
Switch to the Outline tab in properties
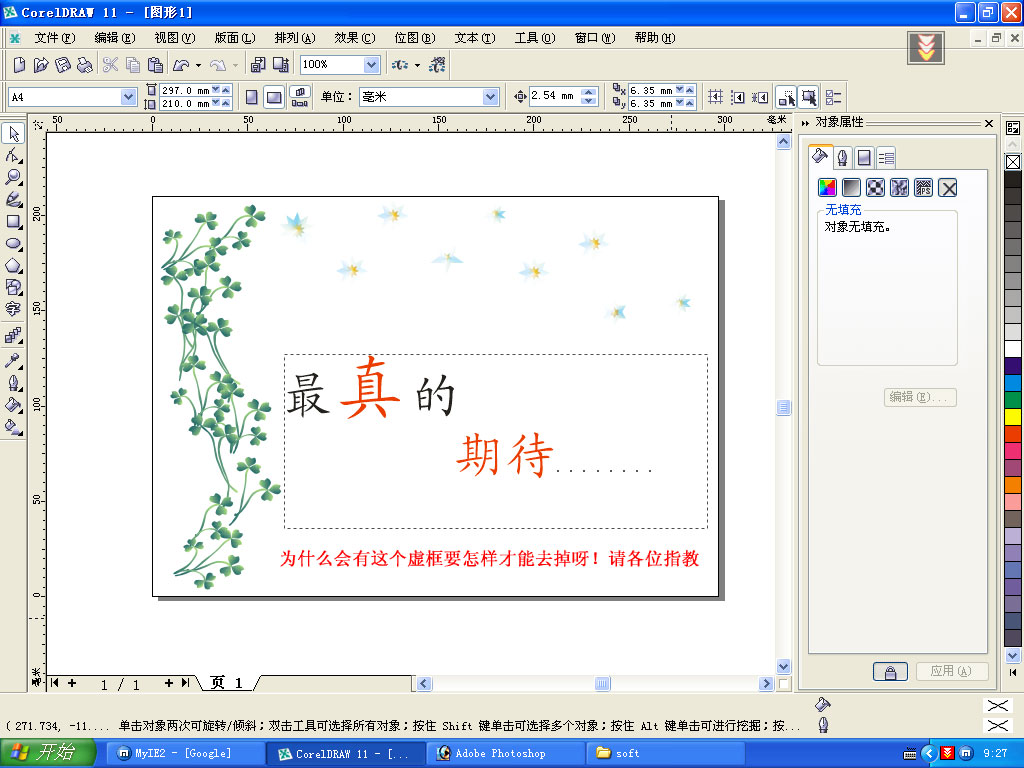(842, 157)
